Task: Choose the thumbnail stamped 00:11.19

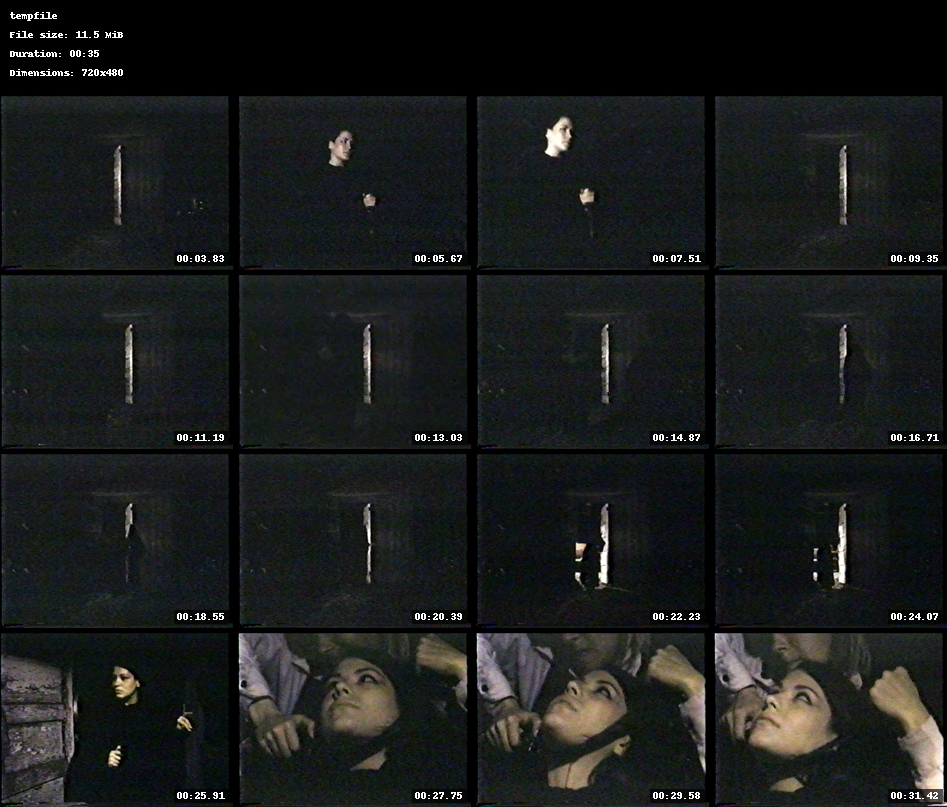Action: [x=115, y=361]
